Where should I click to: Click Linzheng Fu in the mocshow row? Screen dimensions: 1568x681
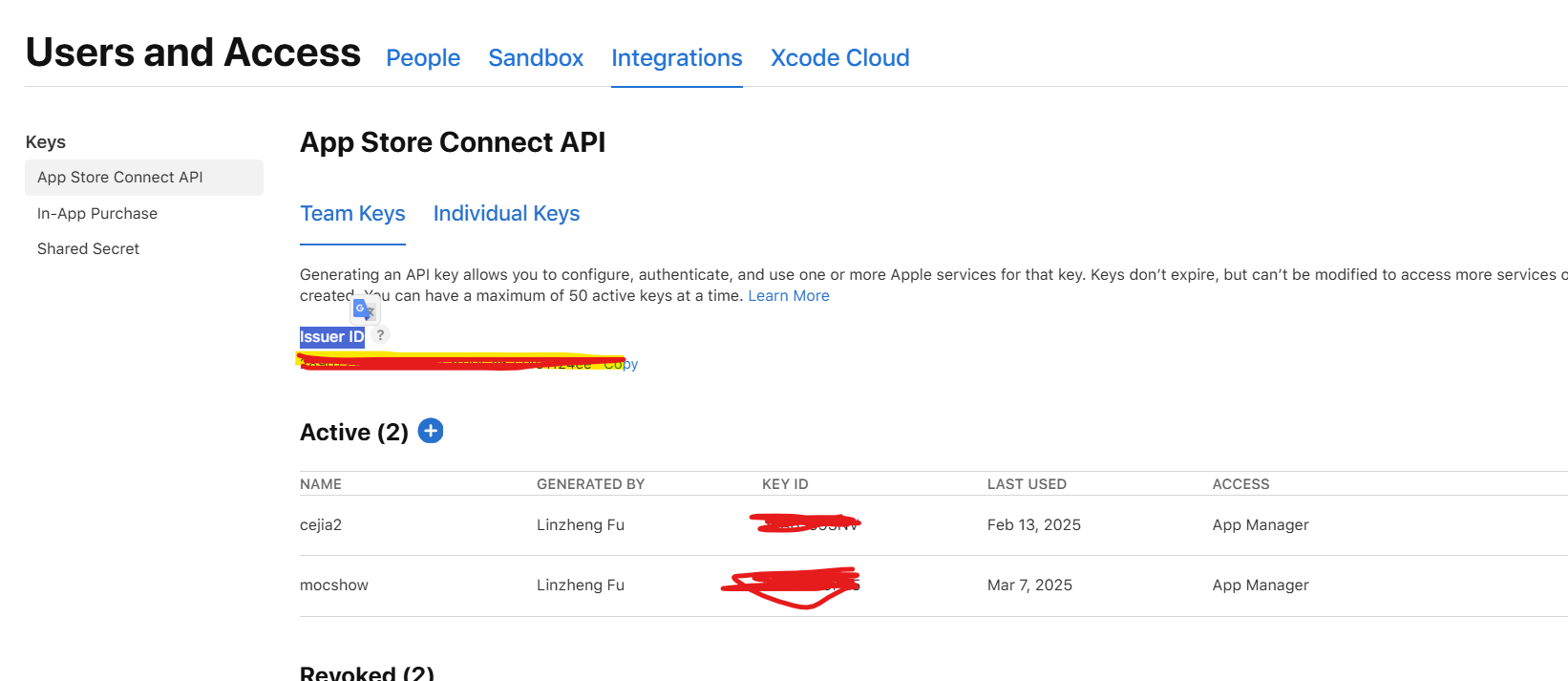pos(581,585)
